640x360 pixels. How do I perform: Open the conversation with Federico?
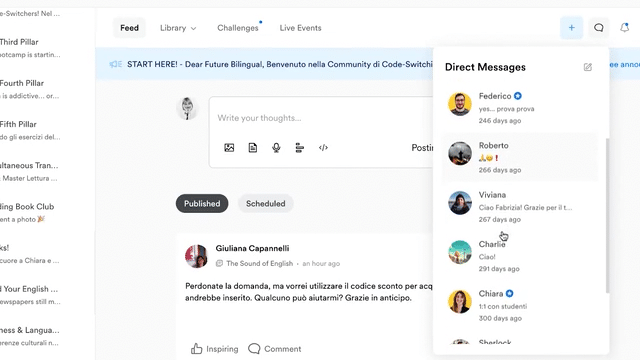coord(520,108)
